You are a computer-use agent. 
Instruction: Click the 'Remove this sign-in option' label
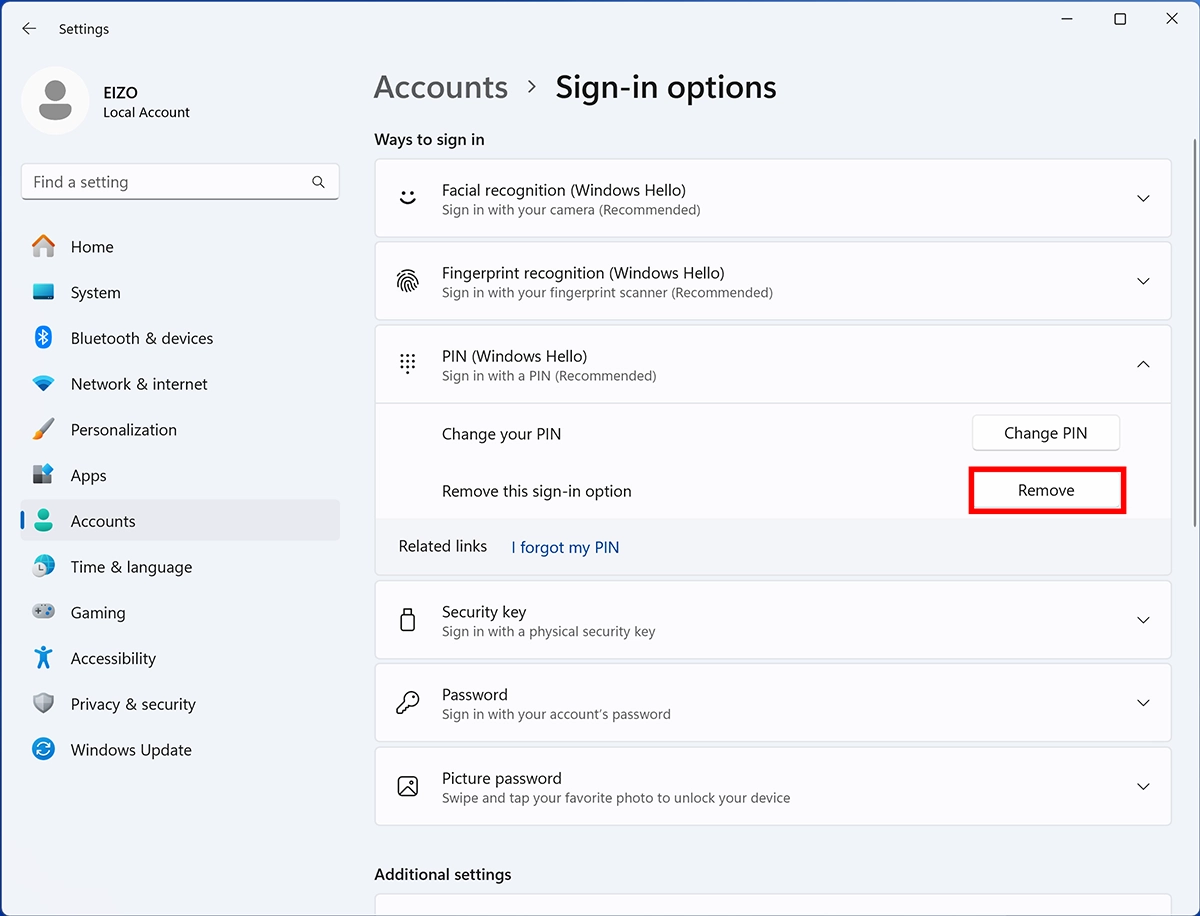tap(537, 491)
